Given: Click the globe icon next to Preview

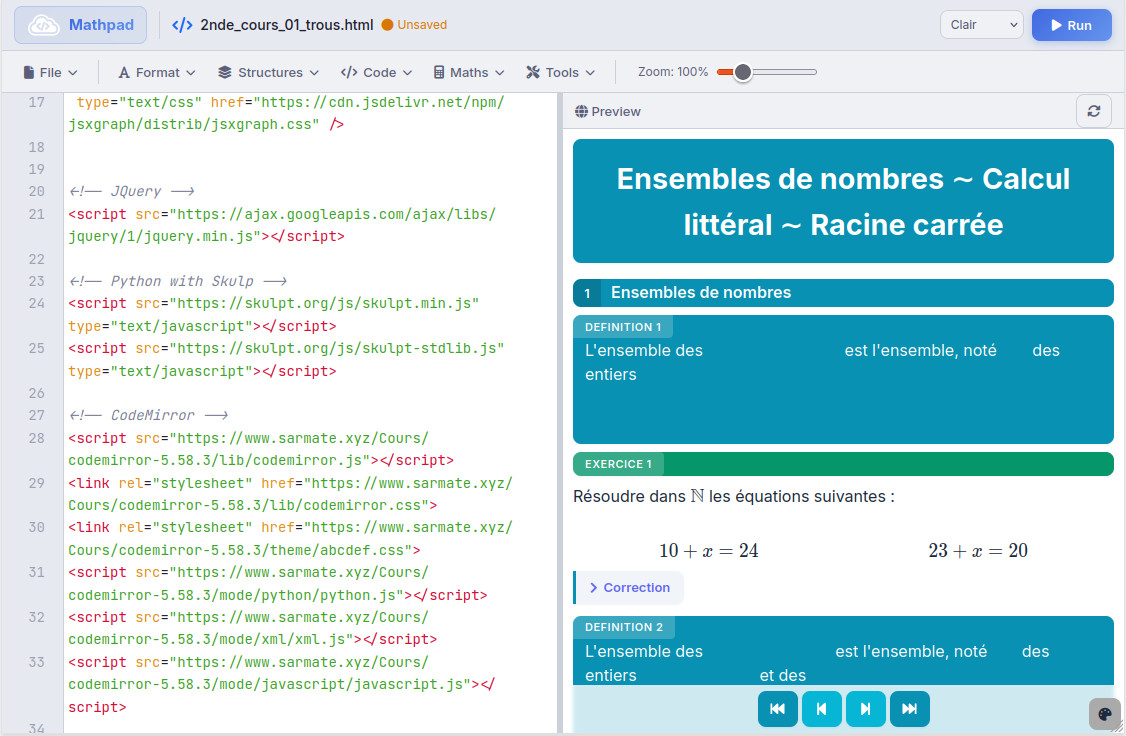Looking at the screenshot, I should [x=581, y=111].
